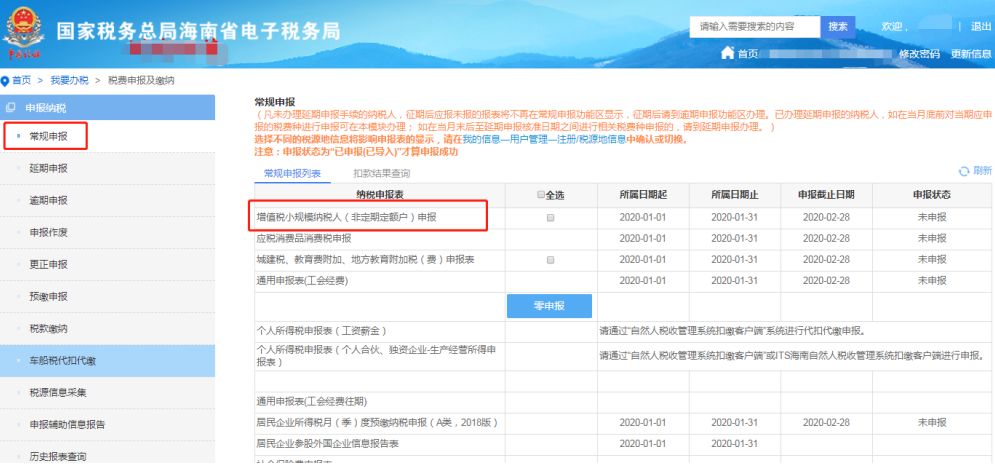This screenshot has width=995, height=467.
Task: Check the 增值税小规模纳税人 row checkbox
Action: pyautogui.click(x=550, y=218)
